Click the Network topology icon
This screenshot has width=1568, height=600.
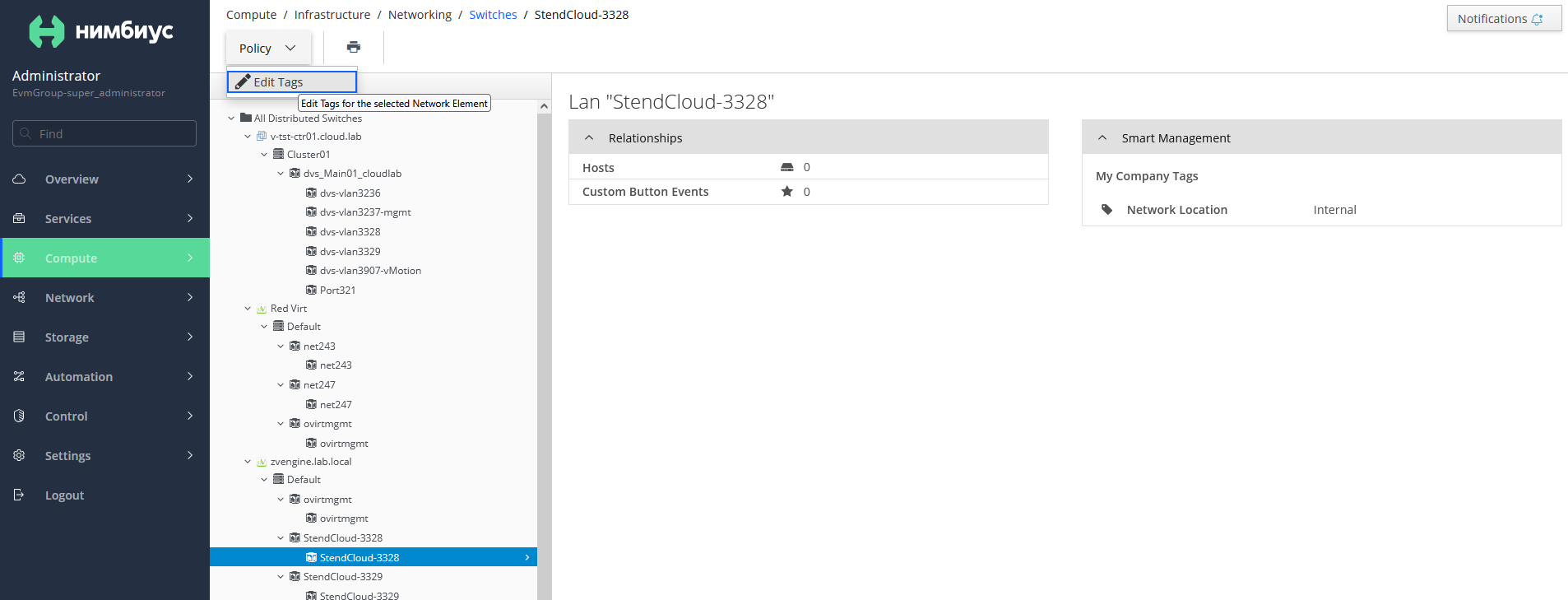19,297
